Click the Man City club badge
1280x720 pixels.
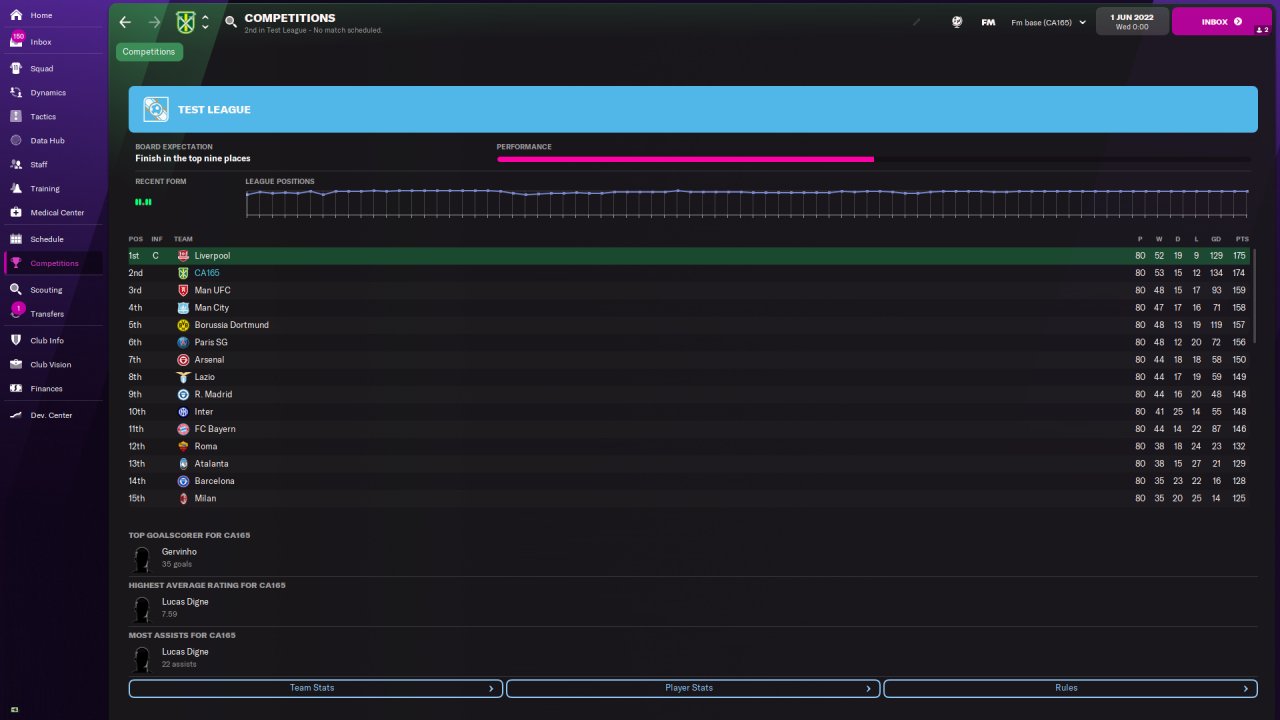[183, 308]
